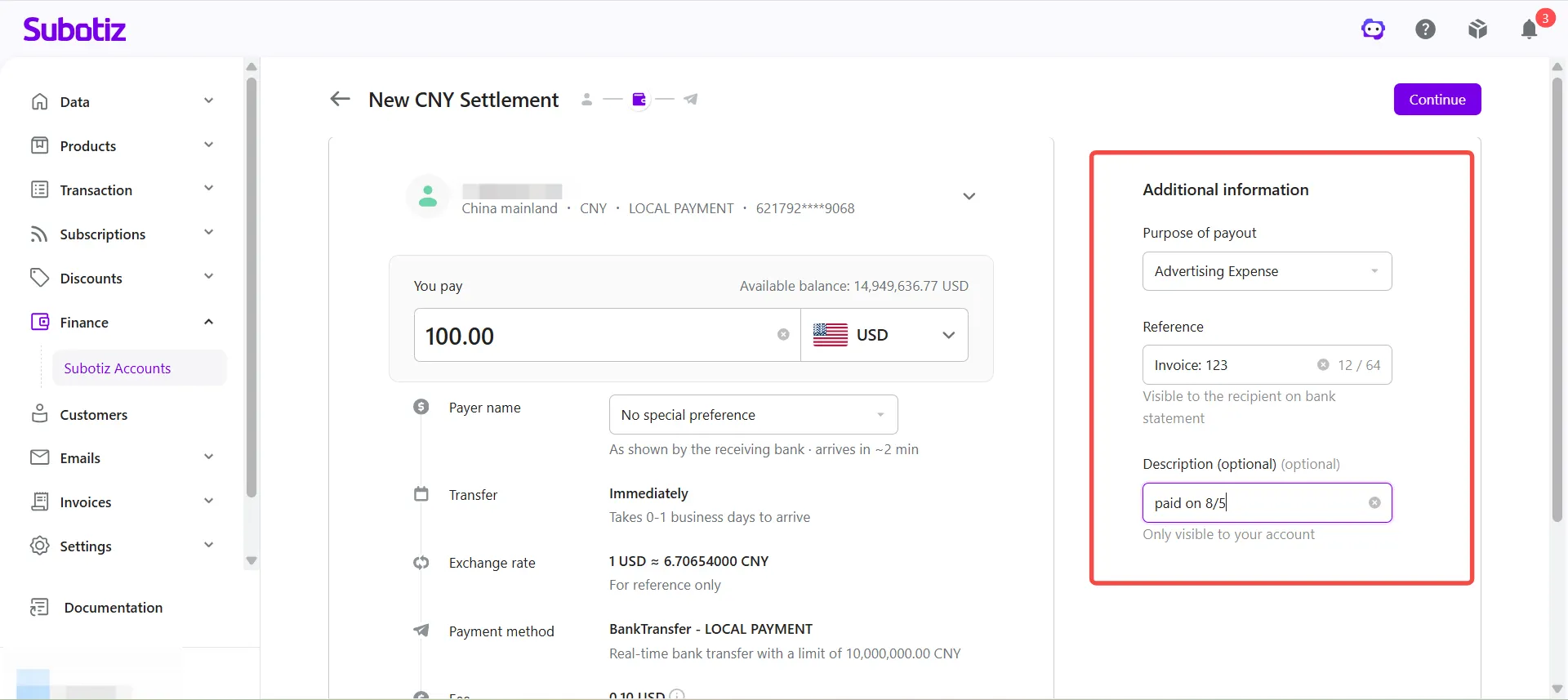Open the Payer name preference dropdown
Viewport: 1568px width, 700px height.
pos(753,415)
